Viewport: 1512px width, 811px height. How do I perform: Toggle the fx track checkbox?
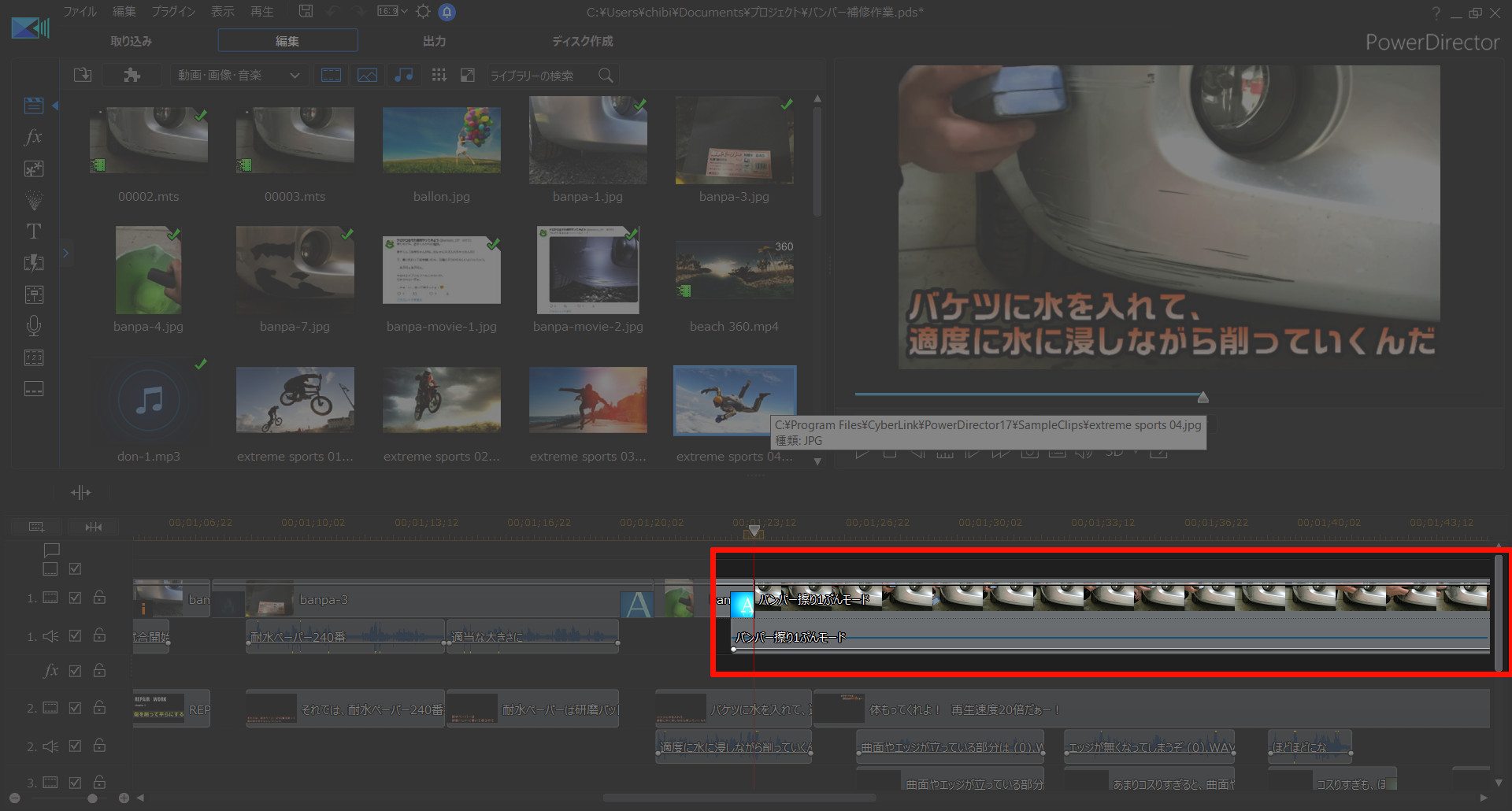[x=76, y=671]
